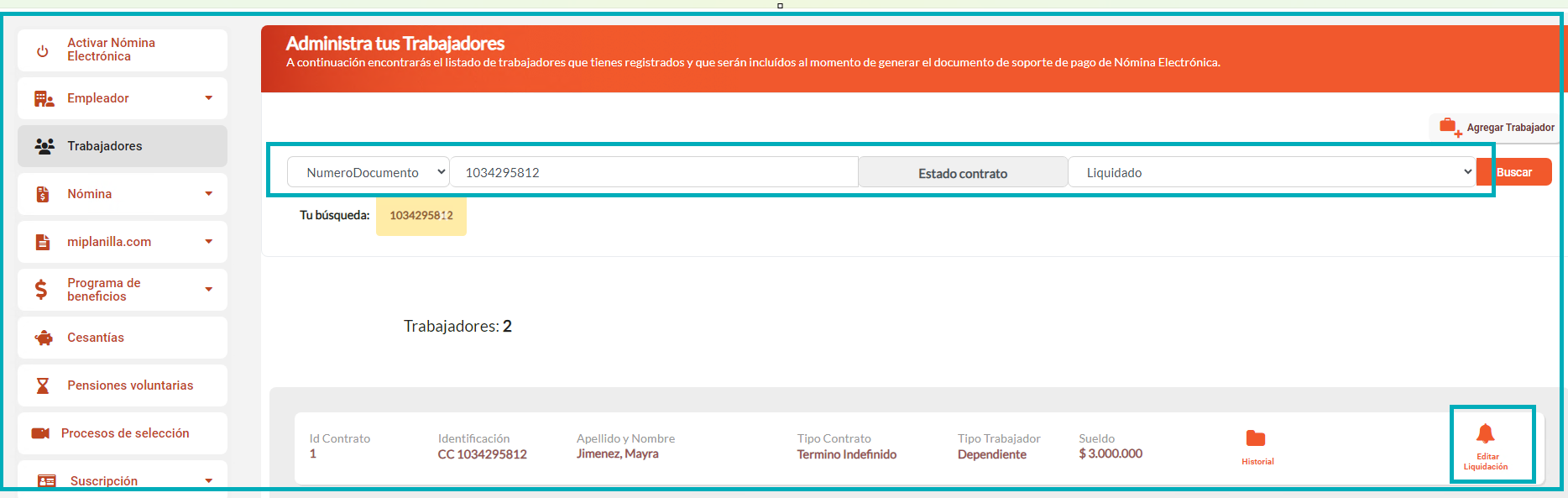Click the Trabajadores people icon
Screen dimensions: 1568x498
44,146
